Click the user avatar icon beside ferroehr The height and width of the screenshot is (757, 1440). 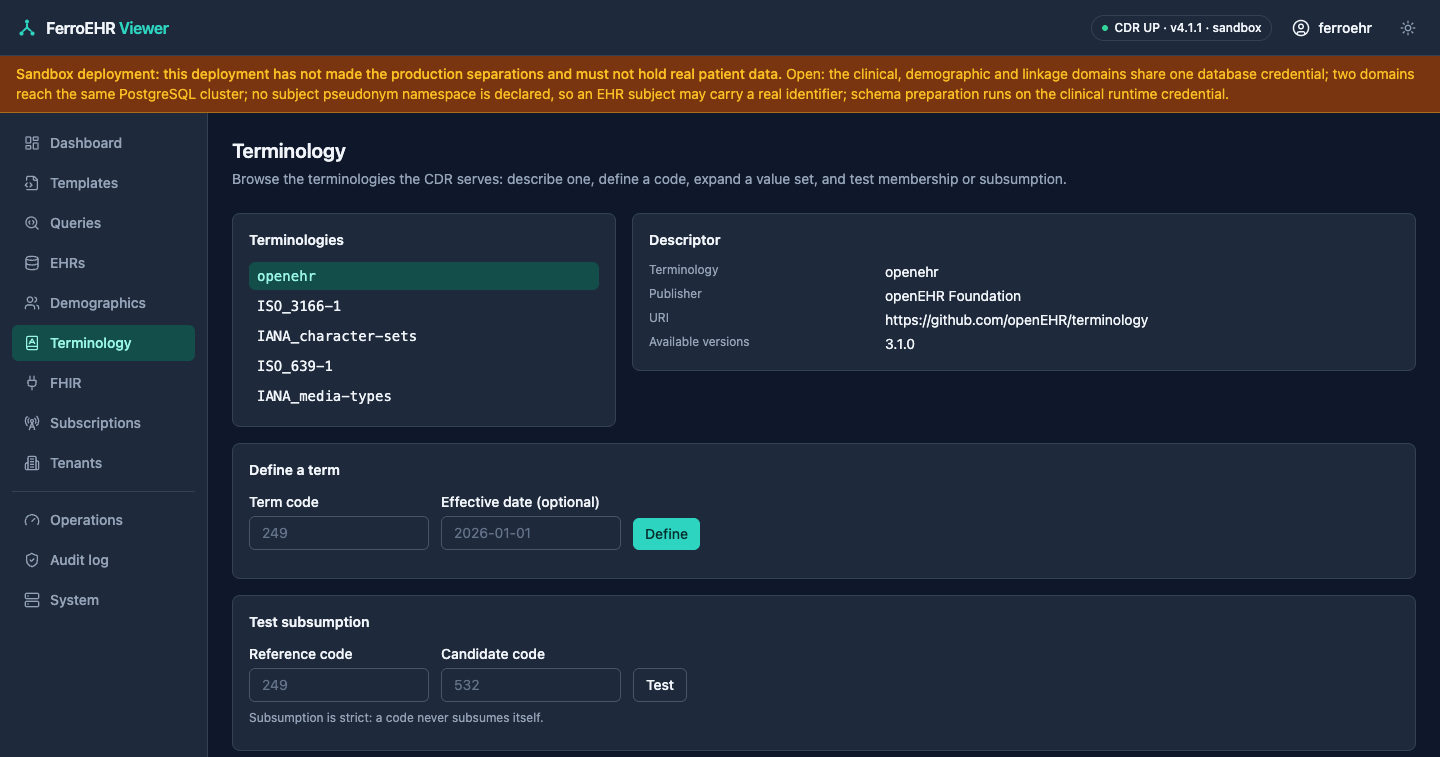click(1301, 28)
